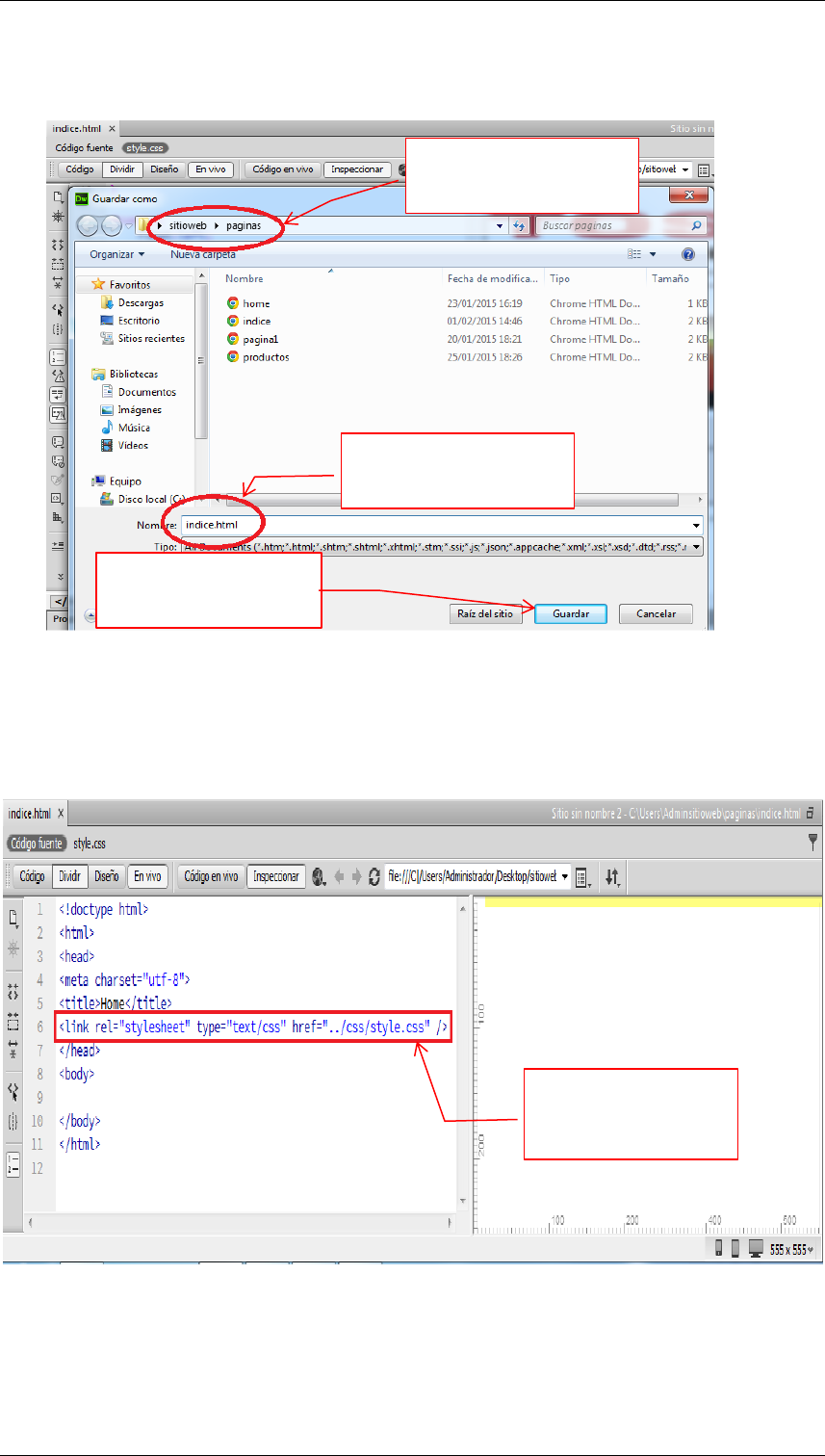
Task: Toggle En vivo in the lower window
Action: click(x=147, y=876)
